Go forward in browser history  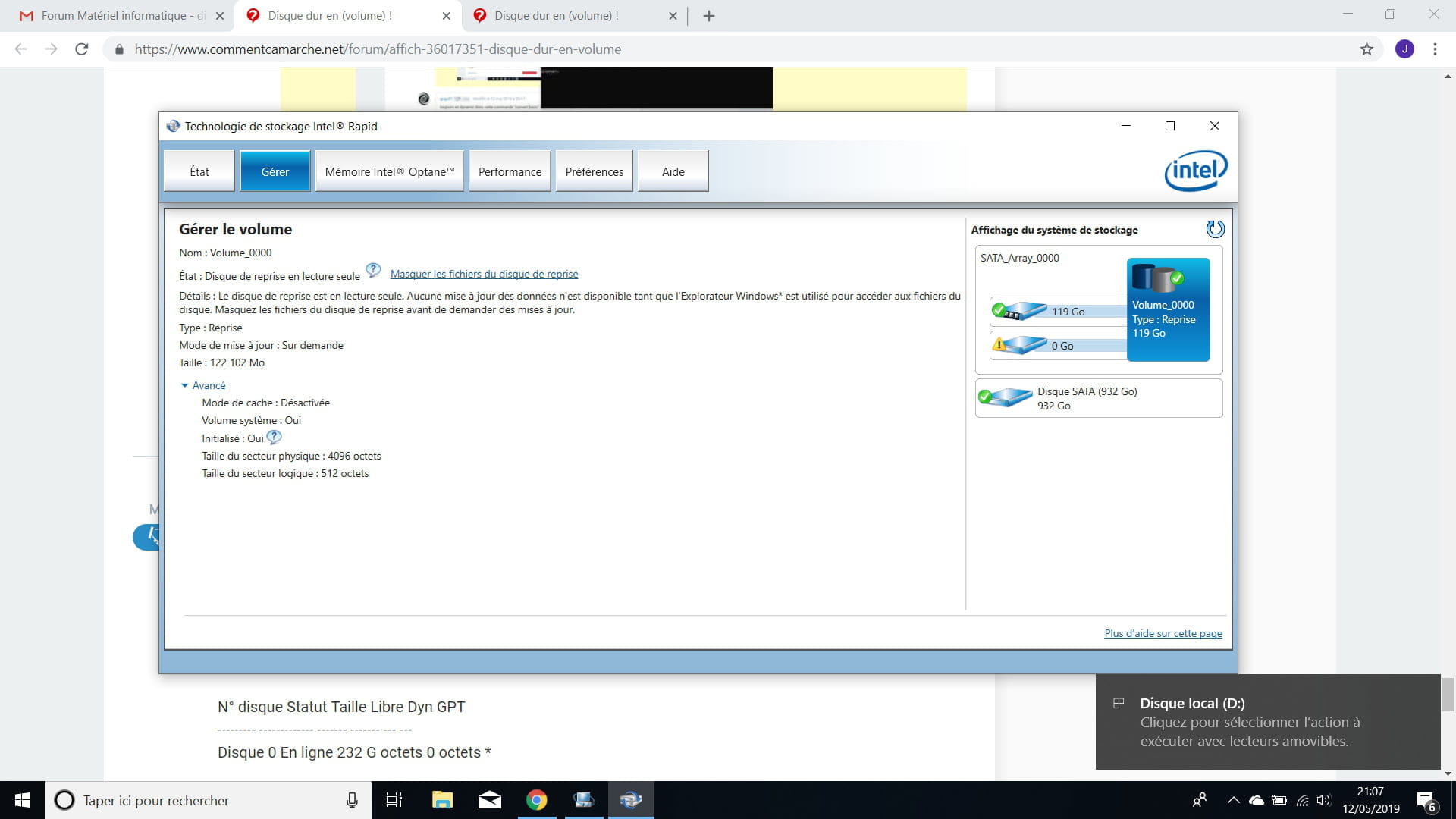[x=51, y=49]
